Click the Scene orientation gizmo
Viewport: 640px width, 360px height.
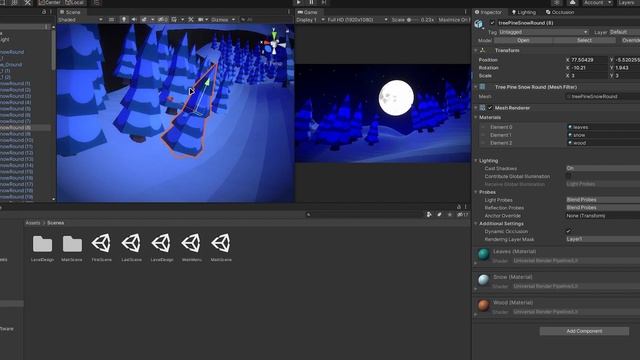click(274, 44)
